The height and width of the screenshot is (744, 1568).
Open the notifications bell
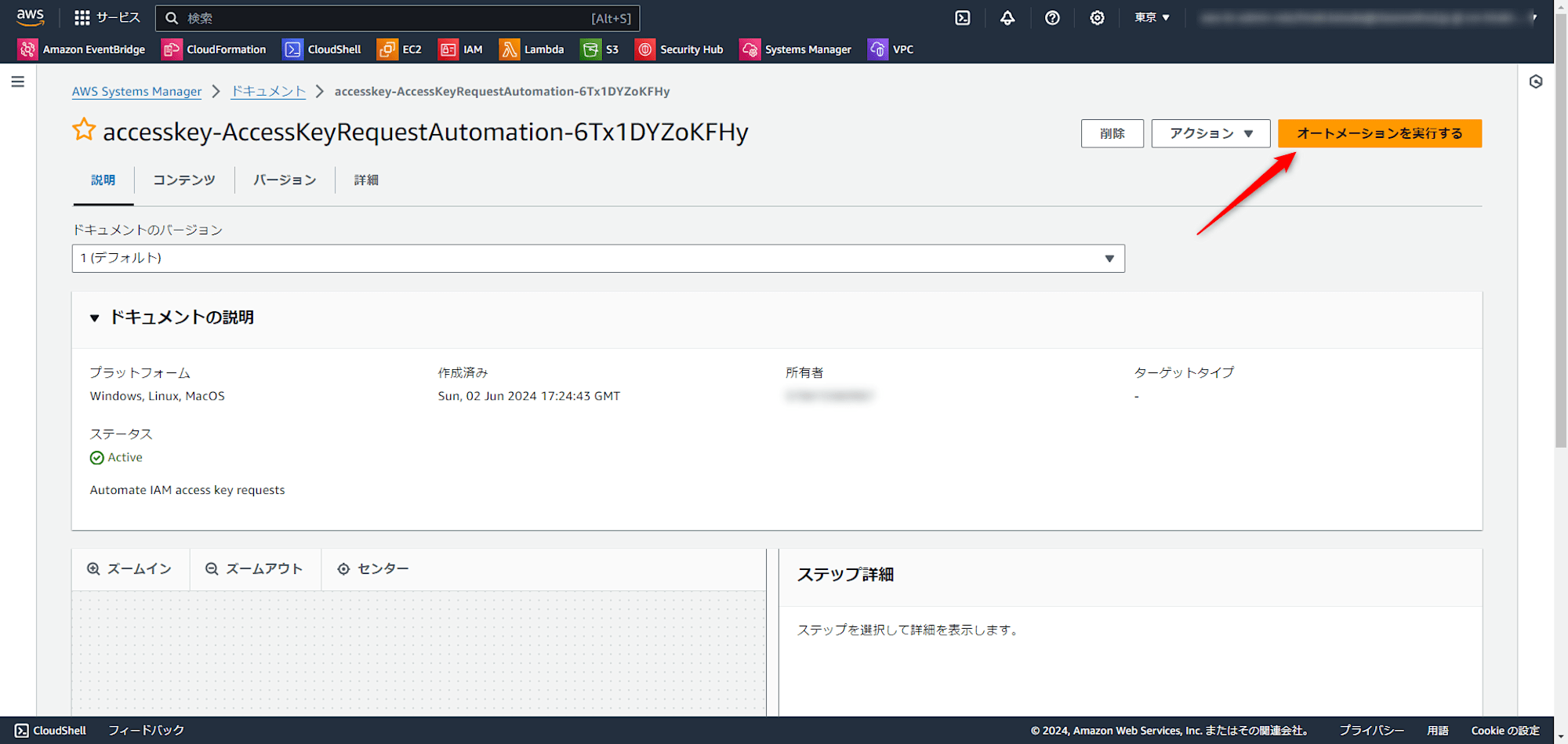click(x=1007, y=17)
